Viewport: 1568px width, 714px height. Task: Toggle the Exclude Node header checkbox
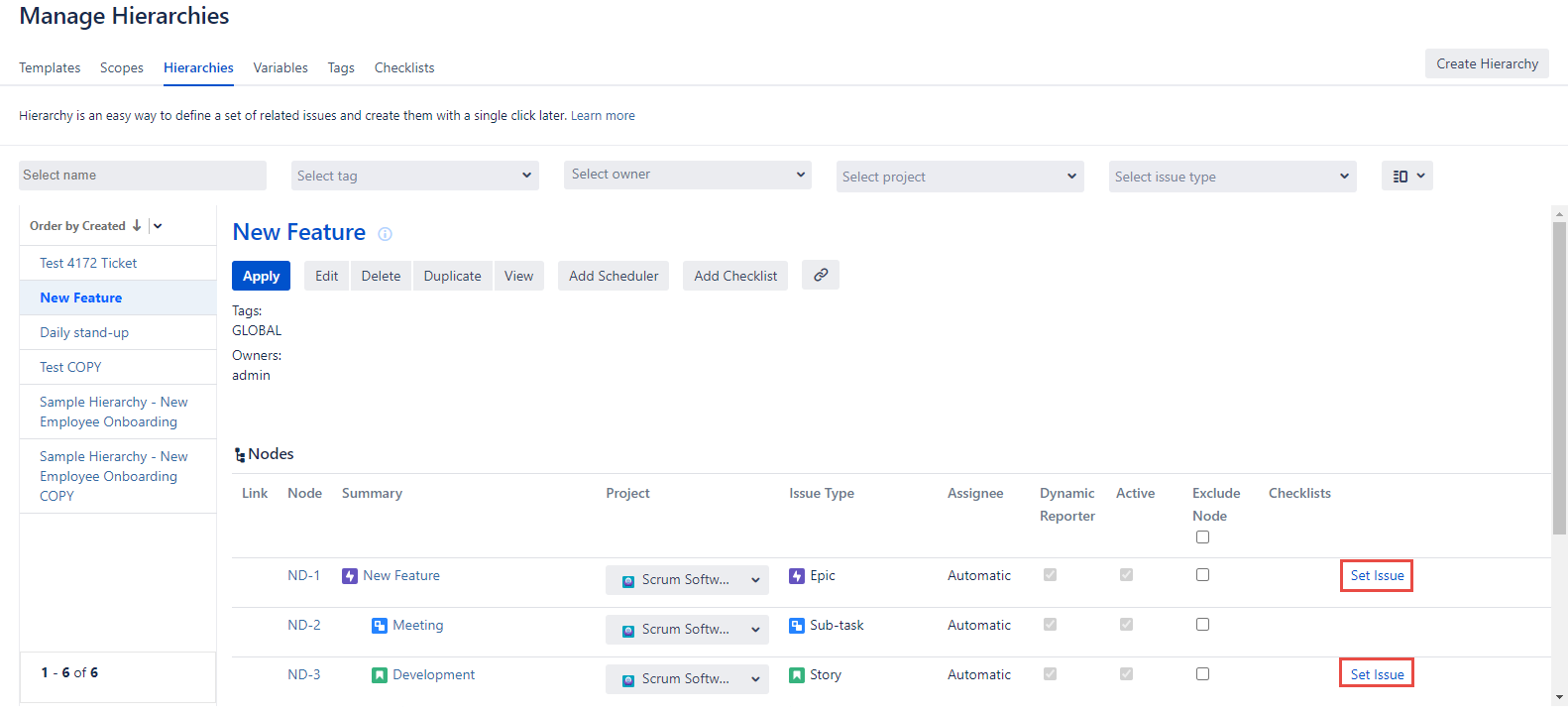[1202, 537]
